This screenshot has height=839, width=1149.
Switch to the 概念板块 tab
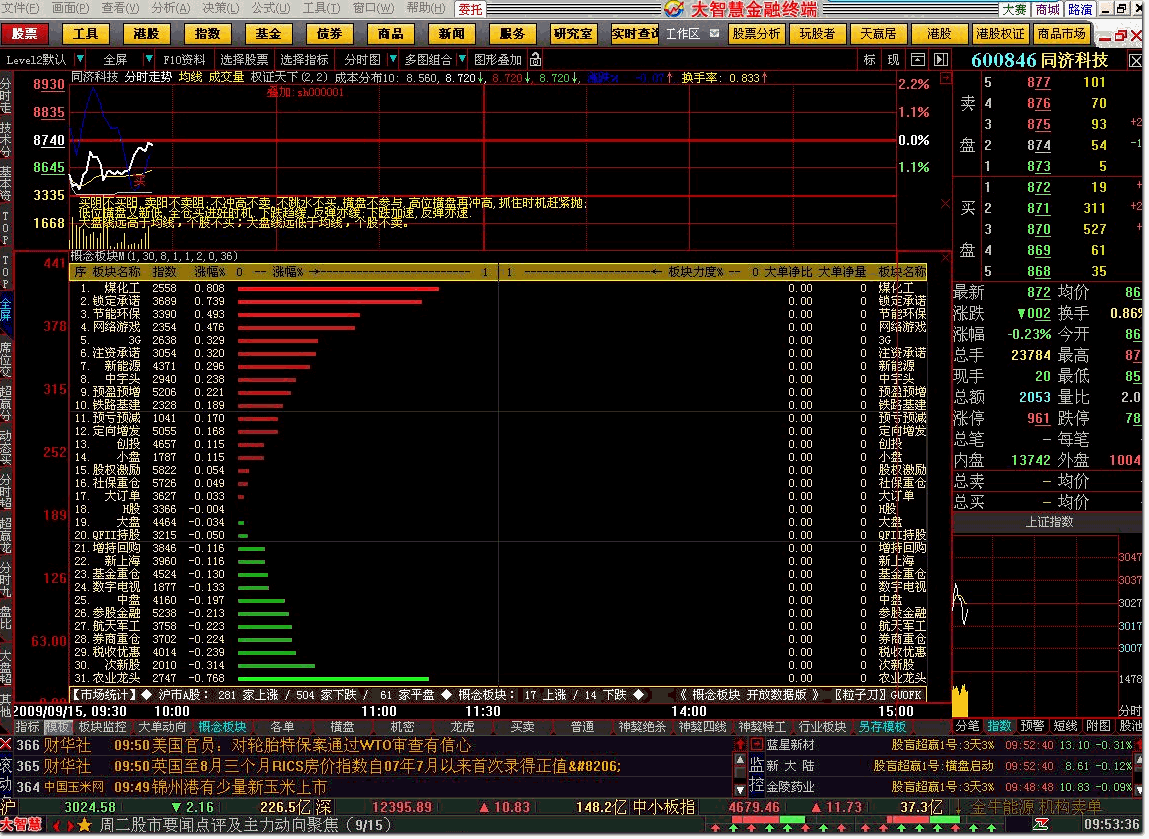pyautogui.click(x=223, y=727)
